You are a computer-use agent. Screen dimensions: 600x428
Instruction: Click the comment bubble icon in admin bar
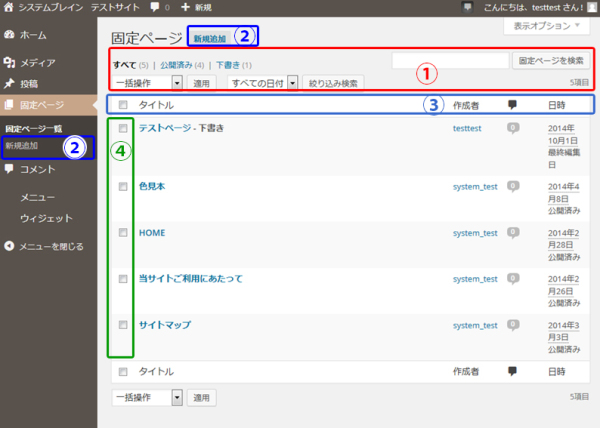point(154,7)
